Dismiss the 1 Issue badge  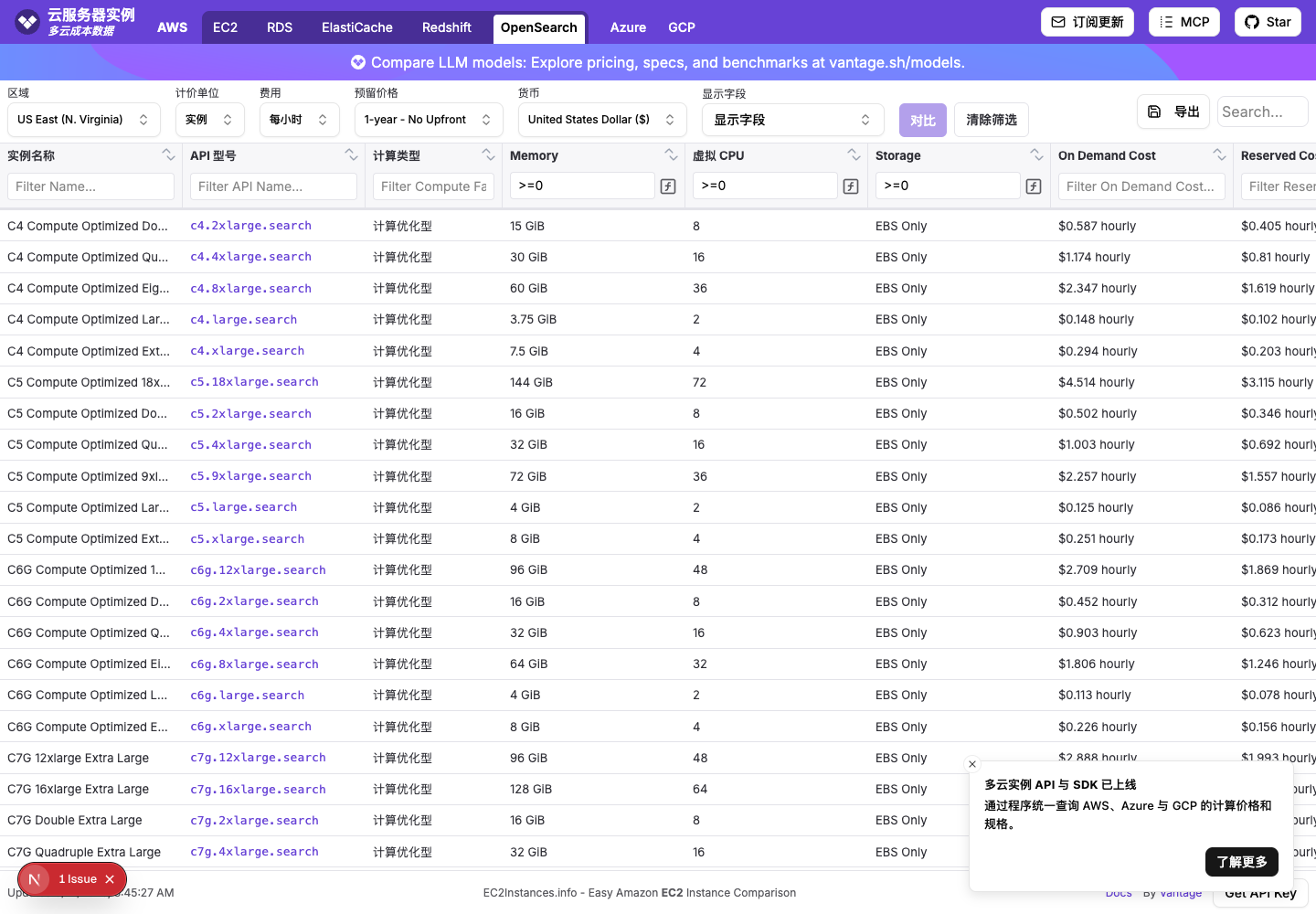(x=110, y=879)
